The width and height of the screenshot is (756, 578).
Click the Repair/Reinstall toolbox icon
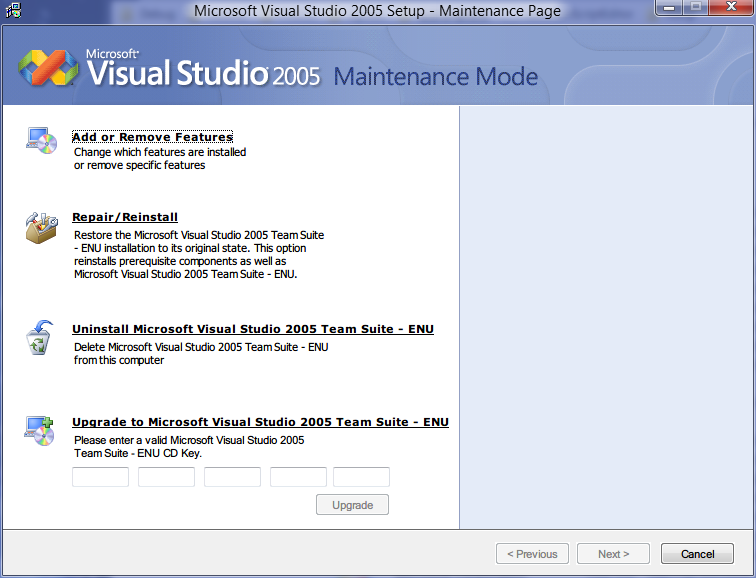coord(41,227)
